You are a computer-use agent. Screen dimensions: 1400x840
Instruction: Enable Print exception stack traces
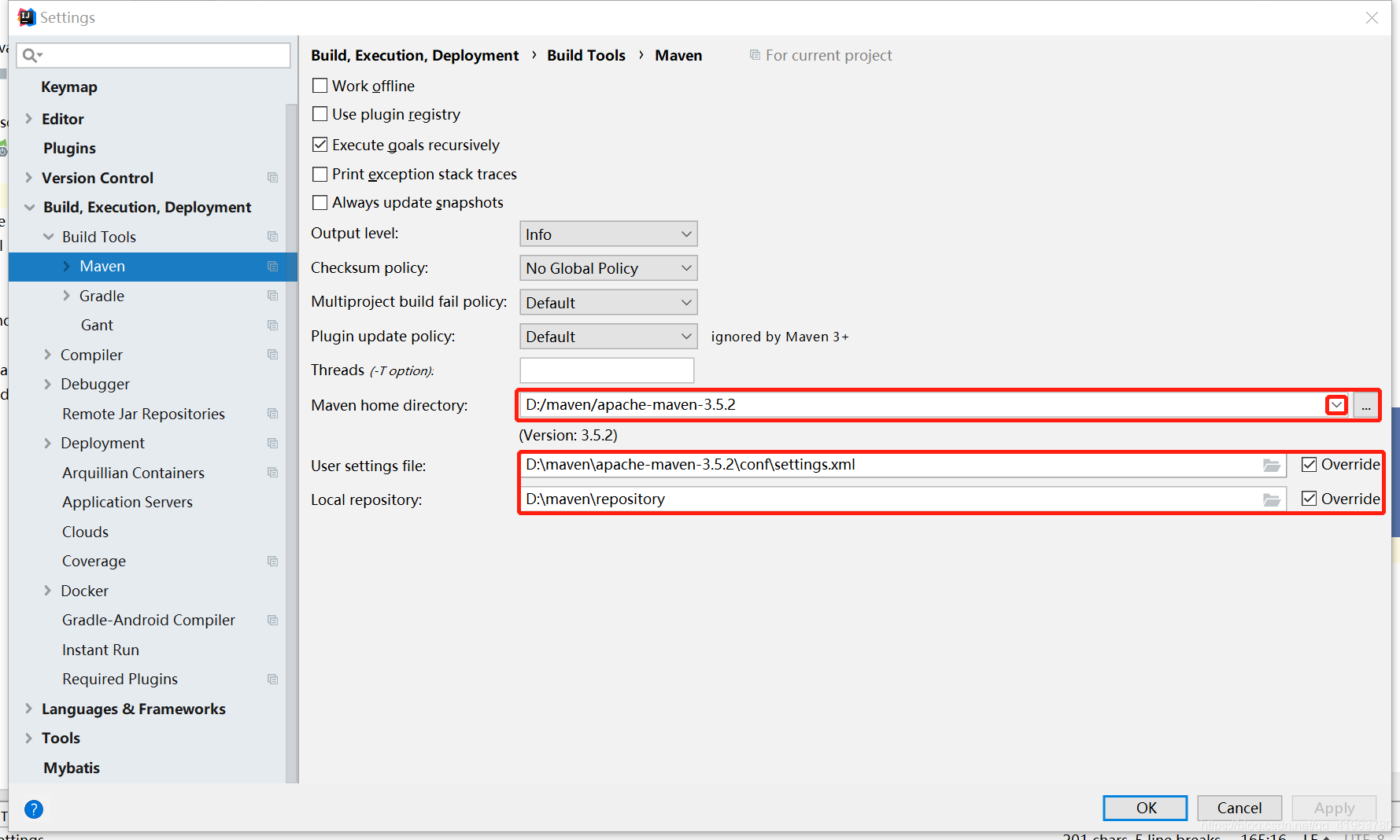(x=320, y=174)
